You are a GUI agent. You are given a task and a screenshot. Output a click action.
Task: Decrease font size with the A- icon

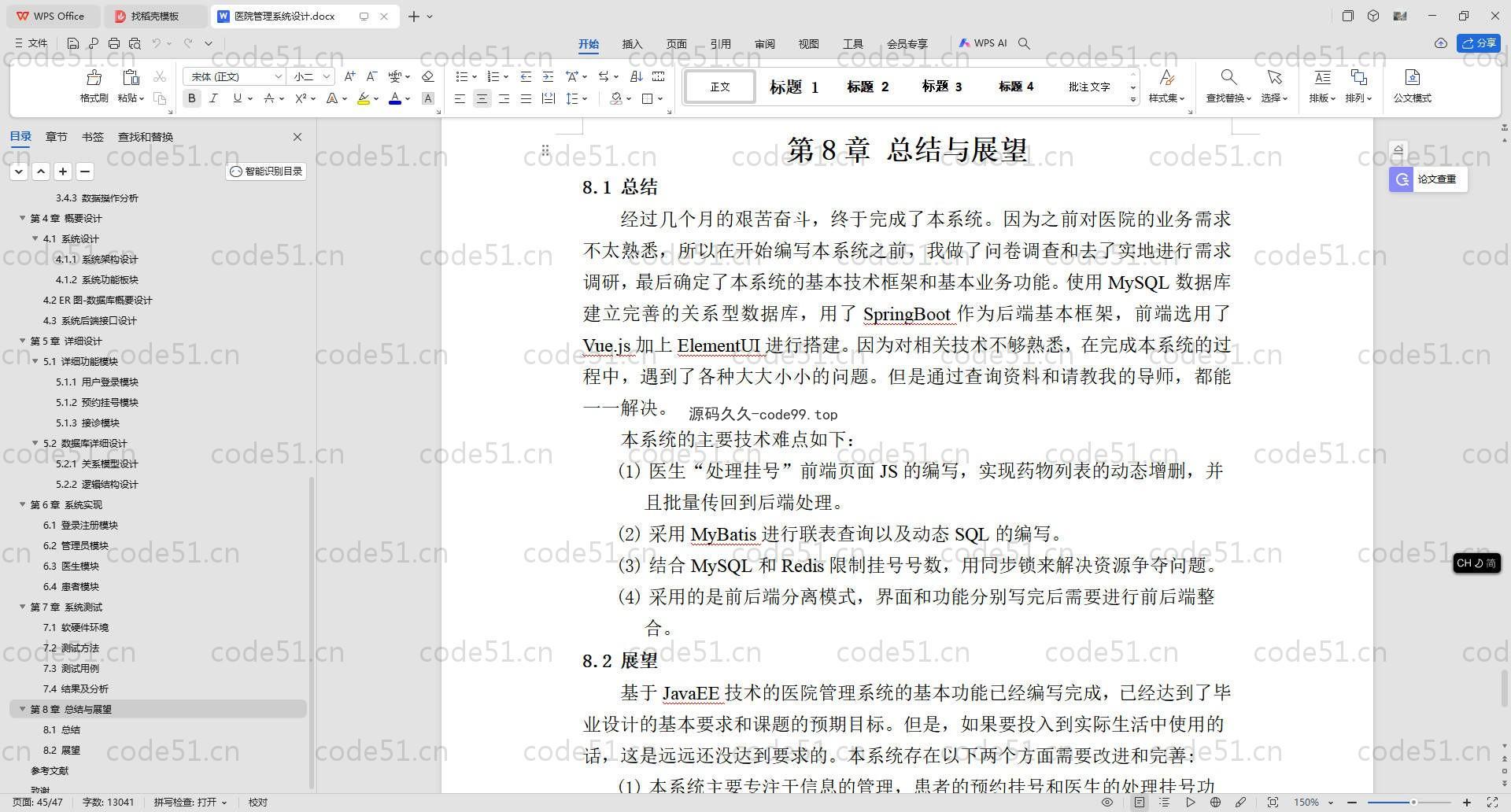371,76
